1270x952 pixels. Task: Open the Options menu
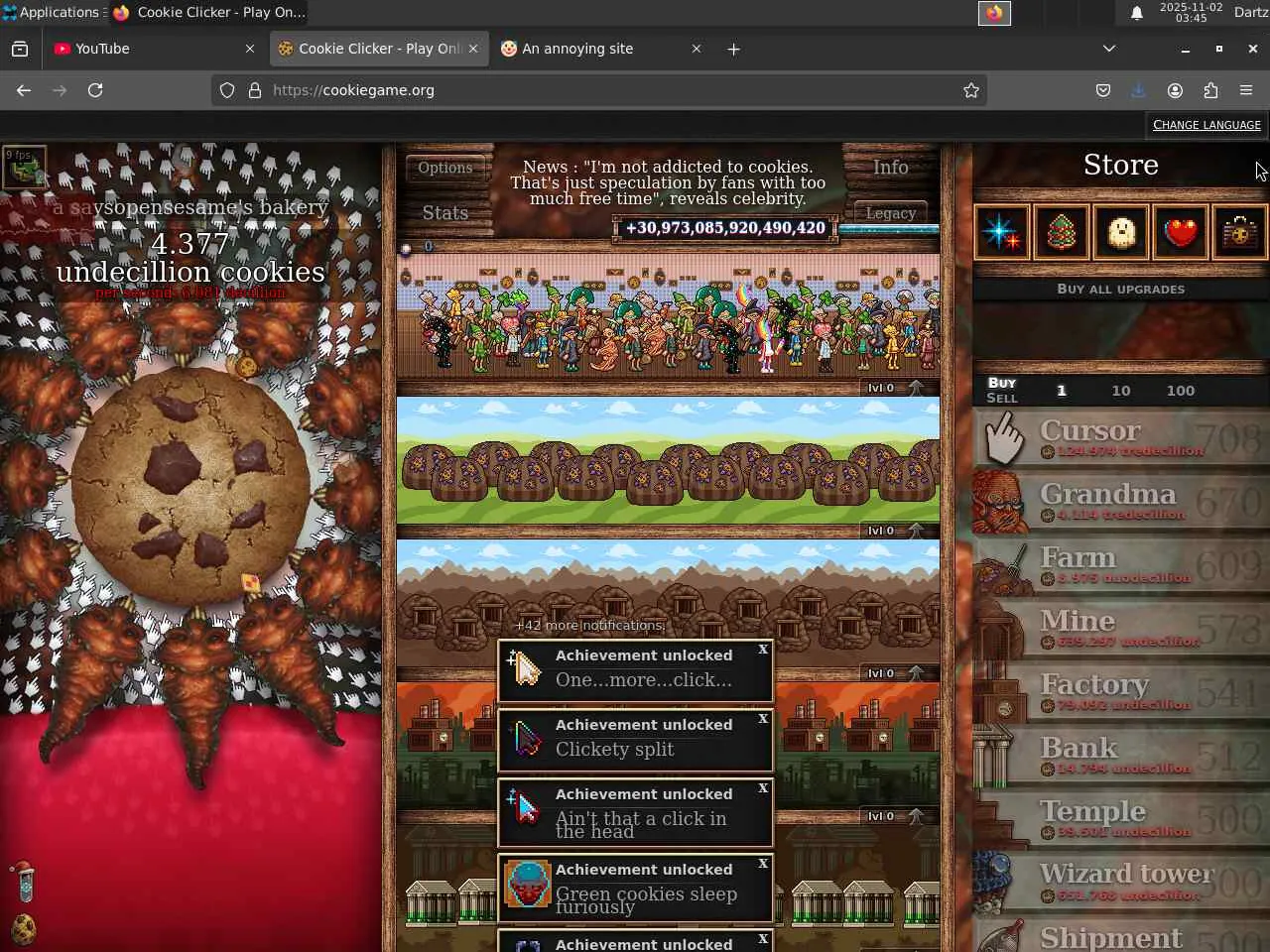445,168
